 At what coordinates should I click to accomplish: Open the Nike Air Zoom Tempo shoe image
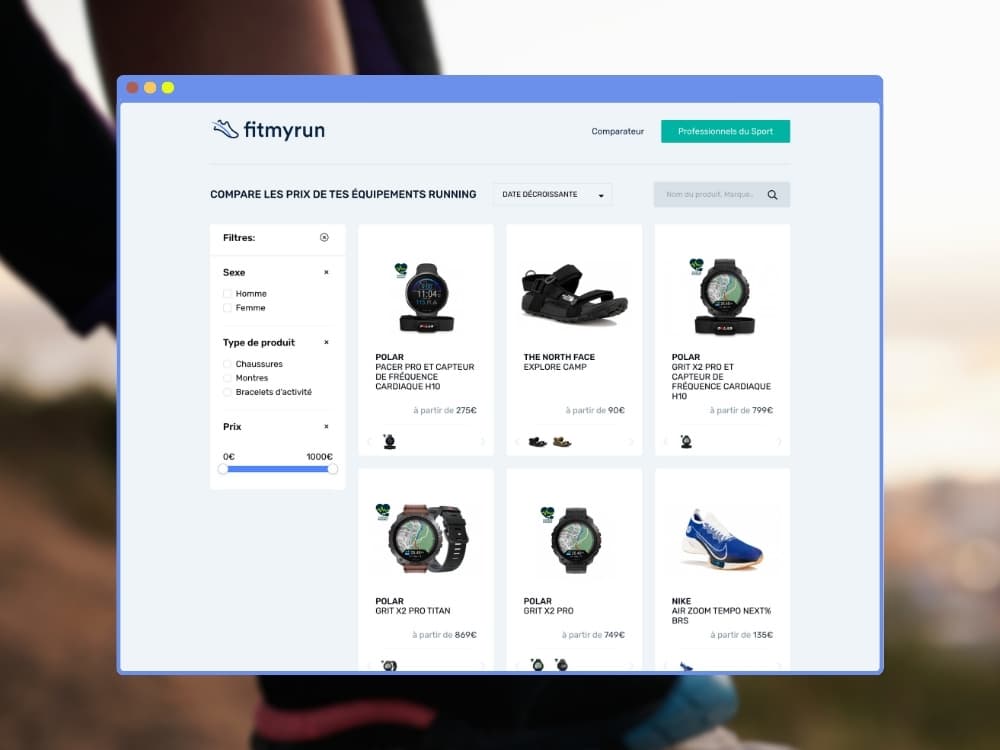[722, 540]
